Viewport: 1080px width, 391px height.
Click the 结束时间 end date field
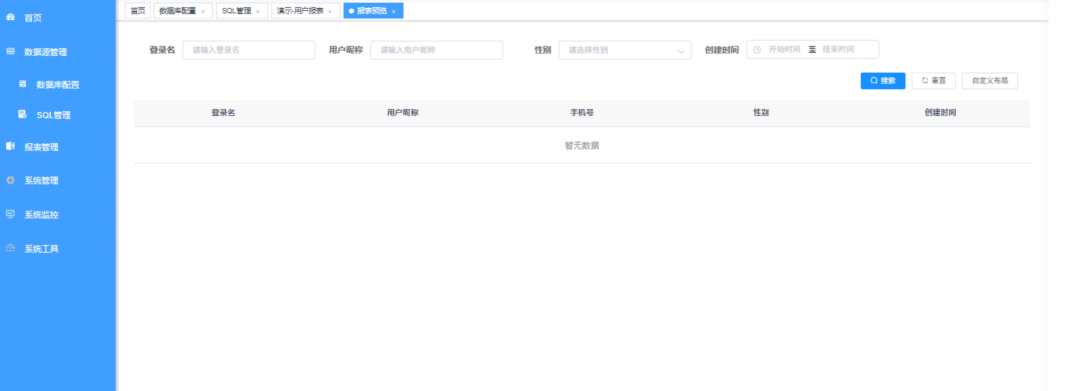click(x=838, y=50)
